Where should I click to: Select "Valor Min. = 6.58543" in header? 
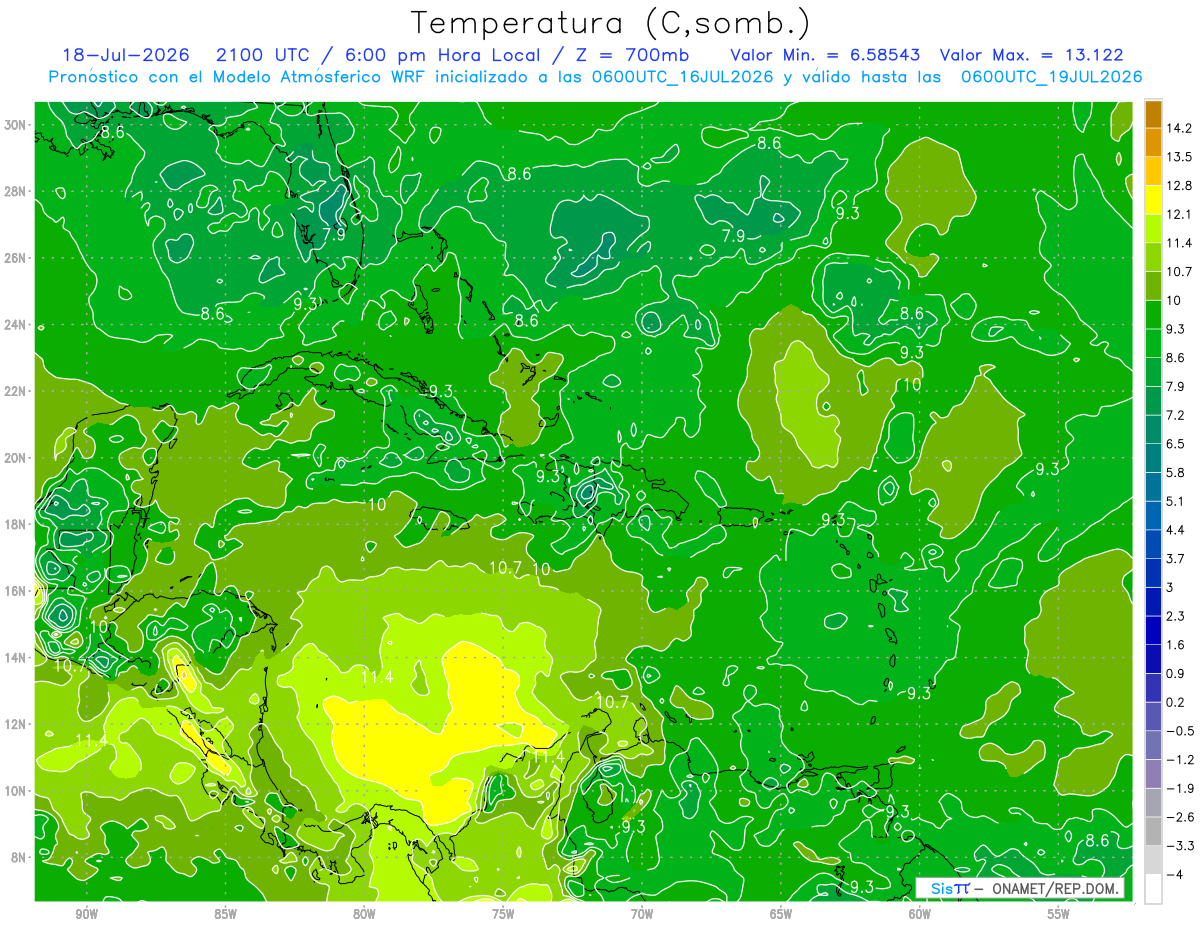[825, 55]
